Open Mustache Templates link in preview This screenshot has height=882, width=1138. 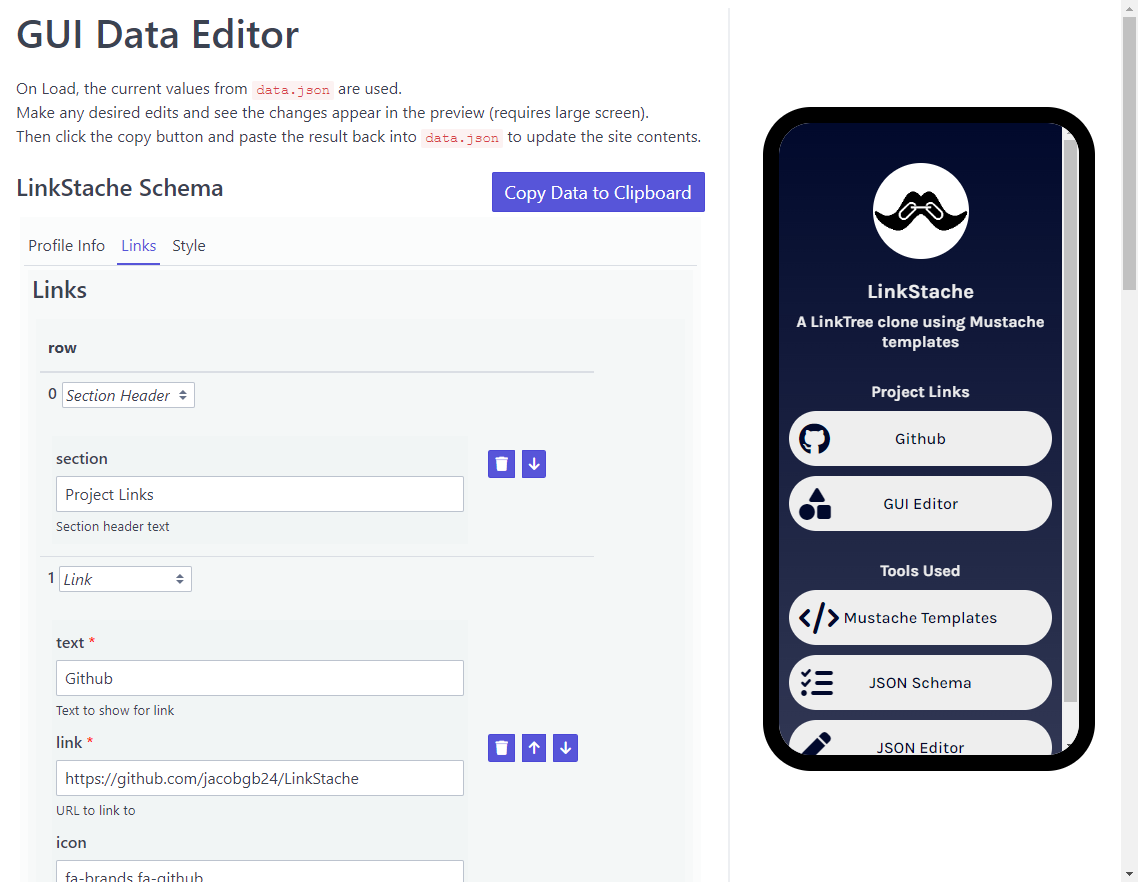tap(920, 618)
